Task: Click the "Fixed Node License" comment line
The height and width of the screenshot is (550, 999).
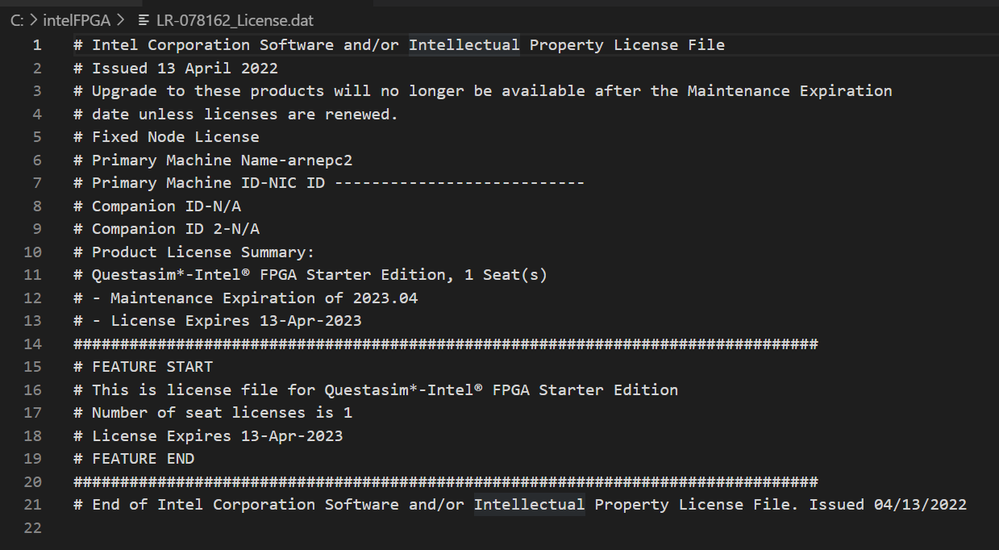Action: pyautogui.click(x=175, y=137)
